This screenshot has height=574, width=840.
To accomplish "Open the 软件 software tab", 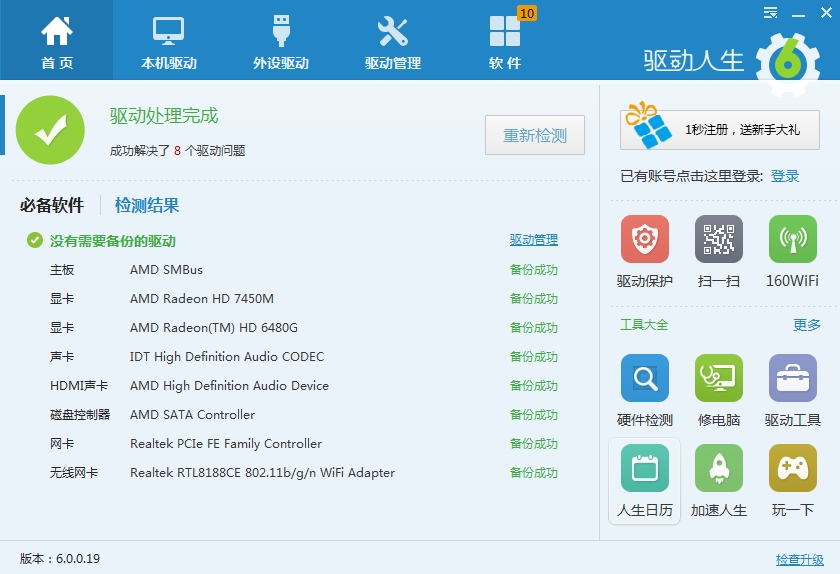I will [x=505, y=41].
